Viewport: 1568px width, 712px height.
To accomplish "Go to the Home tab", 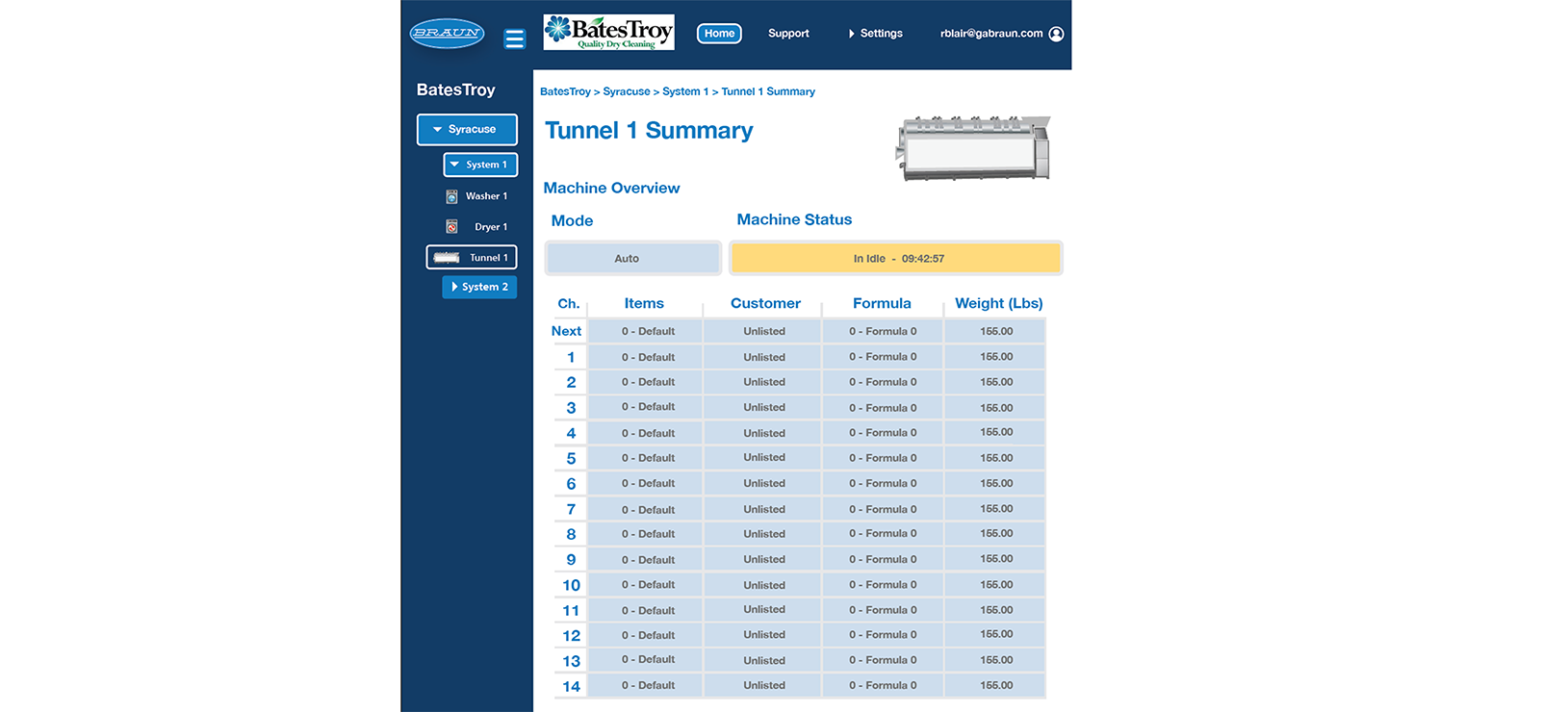I will coord(719,34).
